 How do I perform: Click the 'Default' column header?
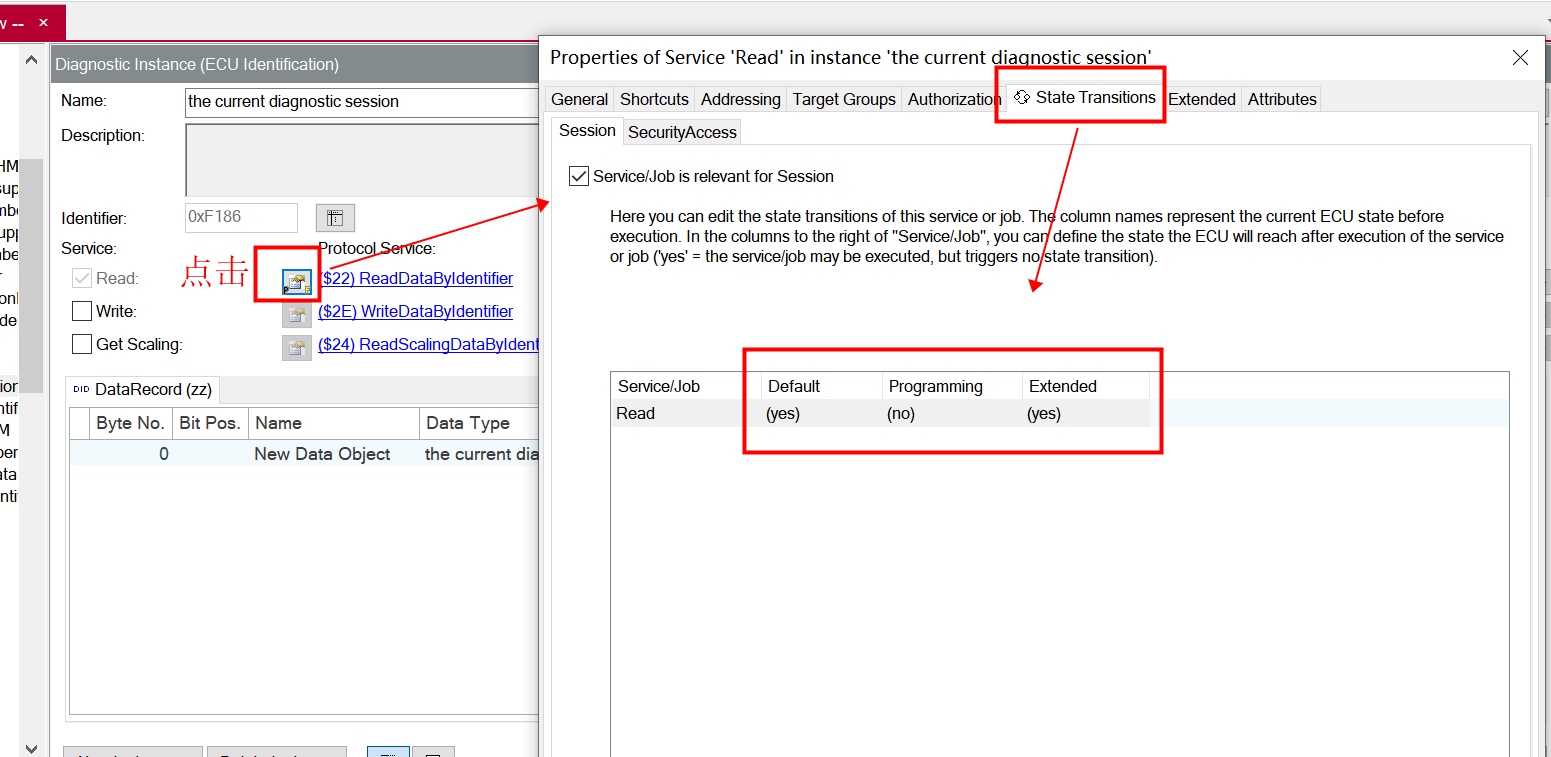pyautogui.click(x=821, y=387)
